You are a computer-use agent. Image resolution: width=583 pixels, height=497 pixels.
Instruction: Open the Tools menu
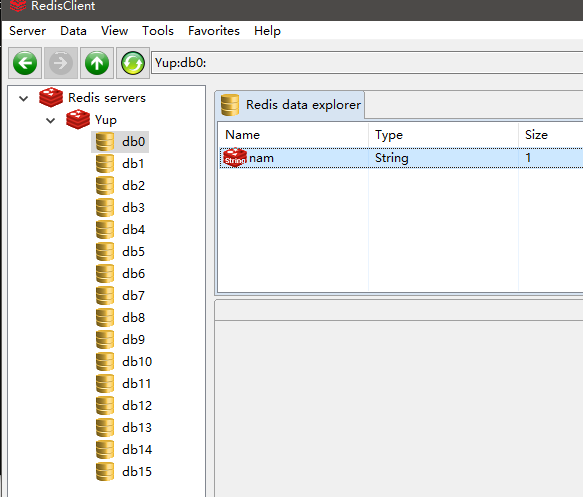tap(158, 31)
